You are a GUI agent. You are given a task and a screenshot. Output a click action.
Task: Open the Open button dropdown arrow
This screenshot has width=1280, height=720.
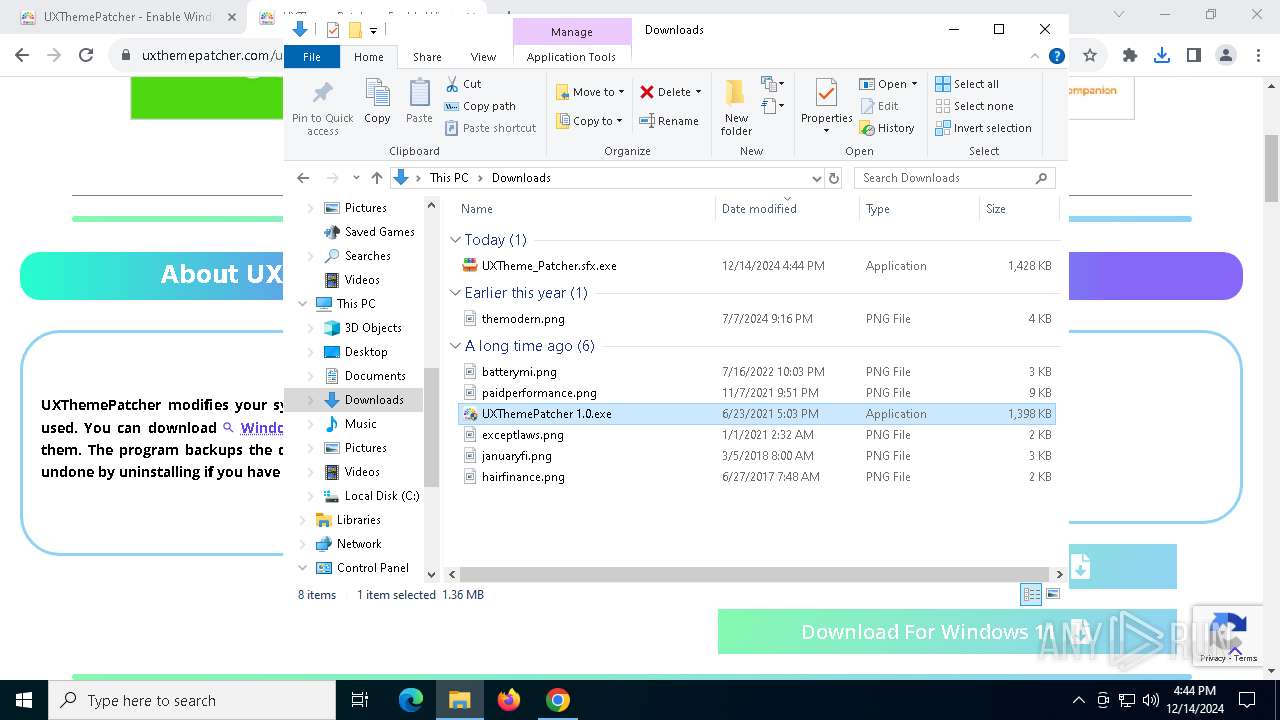pos(914,84)
